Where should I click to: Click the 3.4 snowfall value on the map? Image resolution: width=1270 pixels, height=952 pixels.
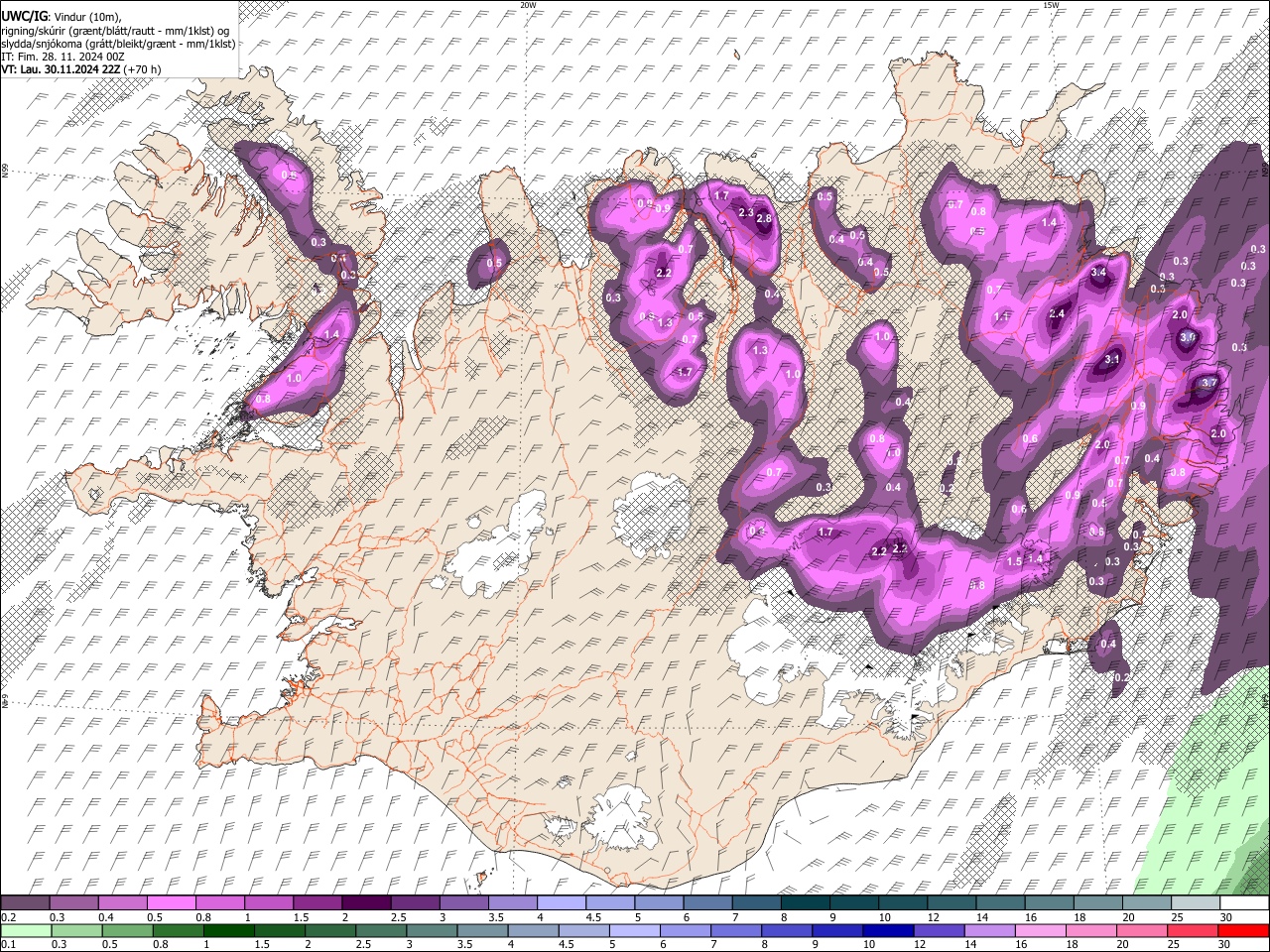[1098, 273]
